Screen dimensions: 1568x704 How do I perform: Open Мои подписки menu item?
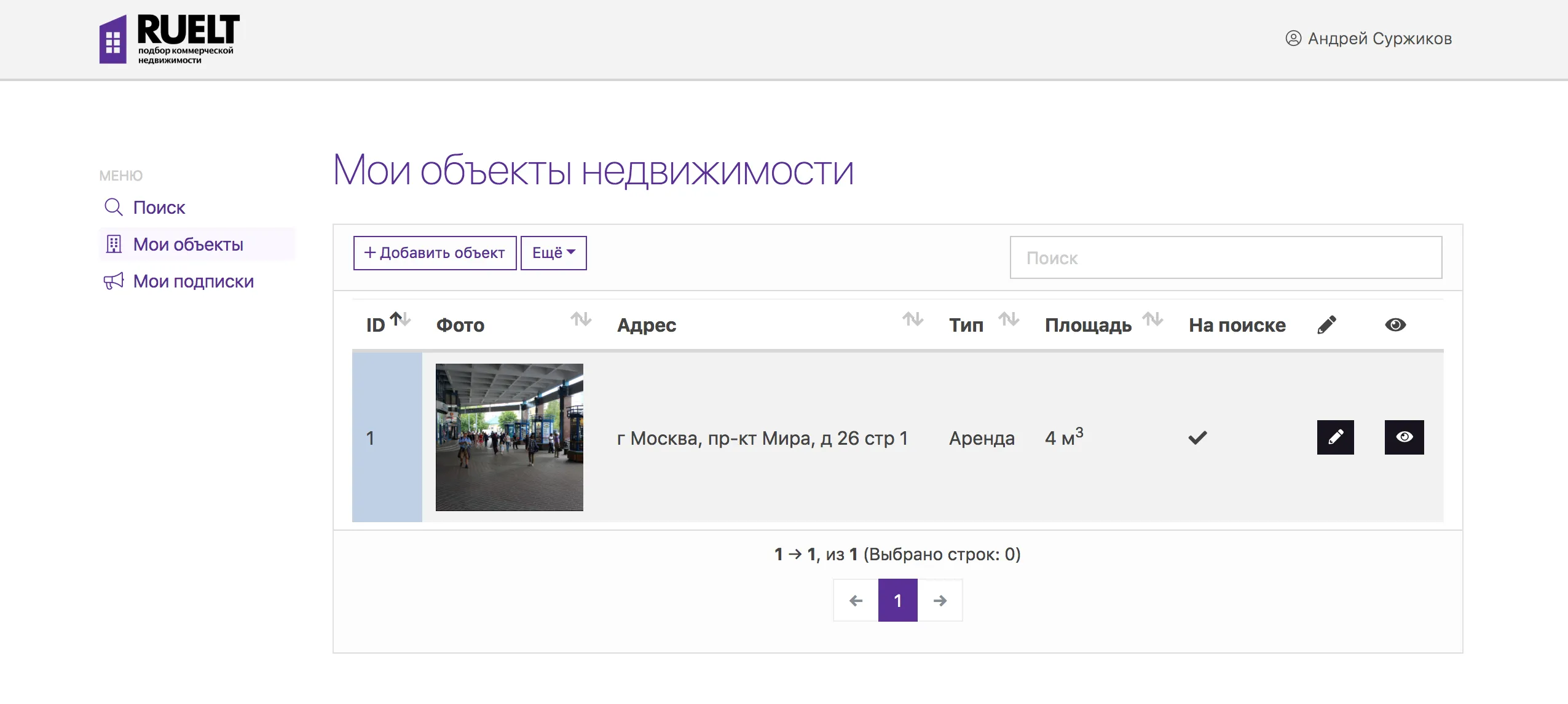193,281
